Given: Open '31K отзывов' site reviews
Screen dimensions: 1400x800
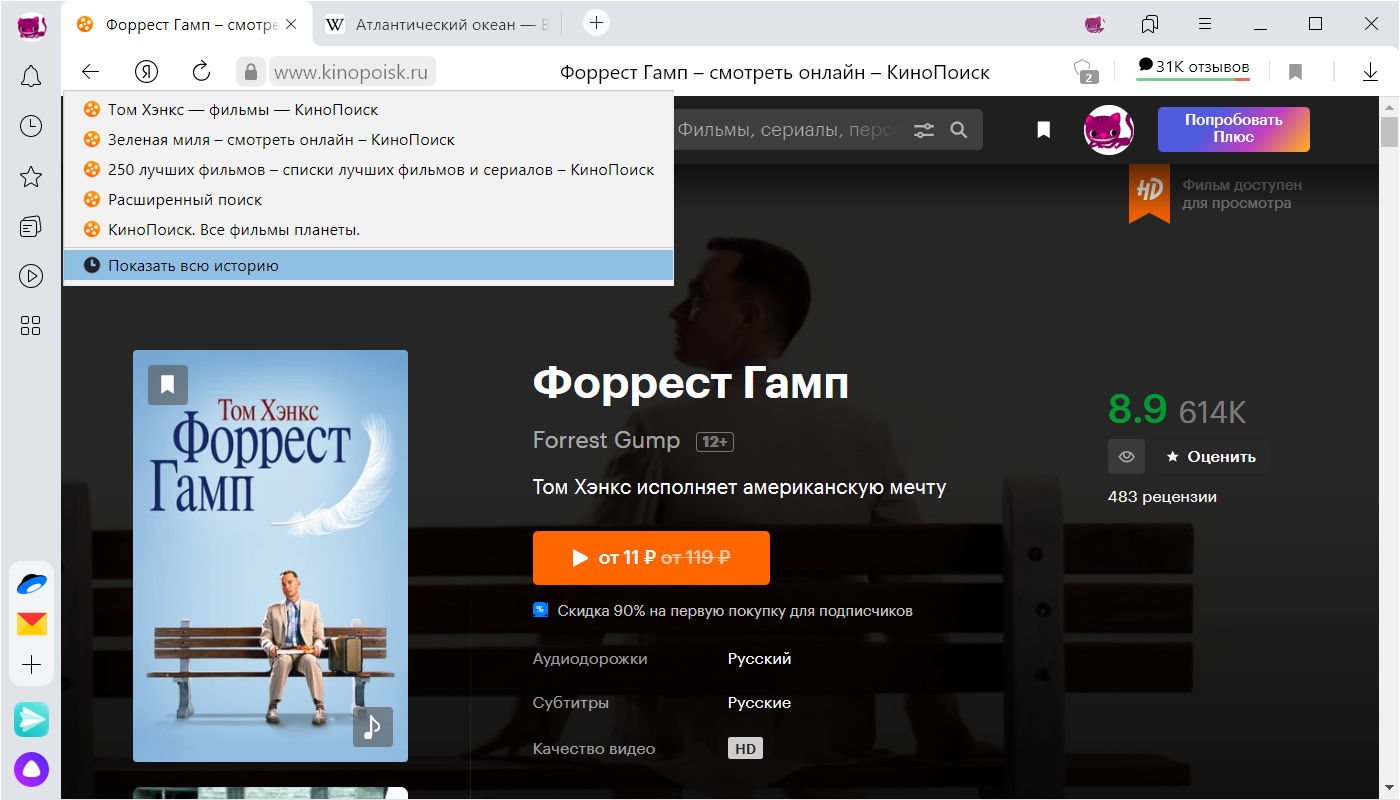Looking at the screenshot, I should (1193, 67).
